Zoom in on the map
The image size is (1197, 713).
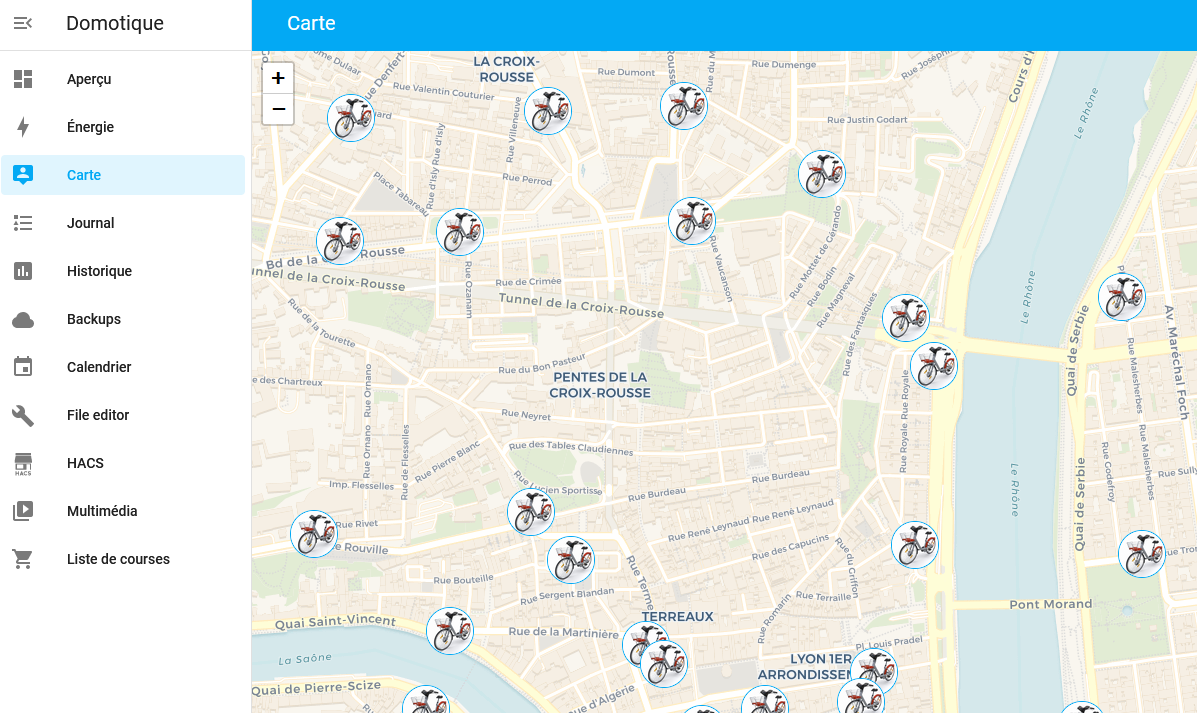point(278,78)
